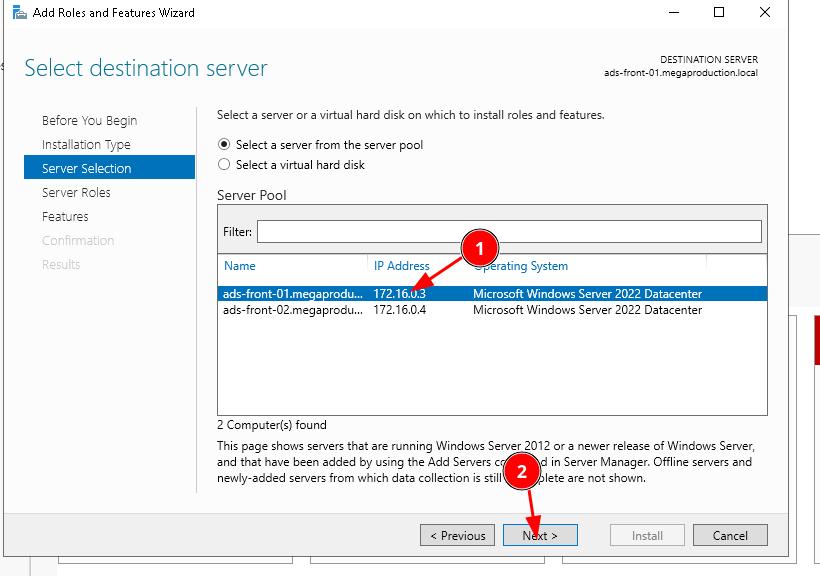Screen dimensions: 820x576
Task: Open the Features step in sidebar
Action: (x=65, y=217)
